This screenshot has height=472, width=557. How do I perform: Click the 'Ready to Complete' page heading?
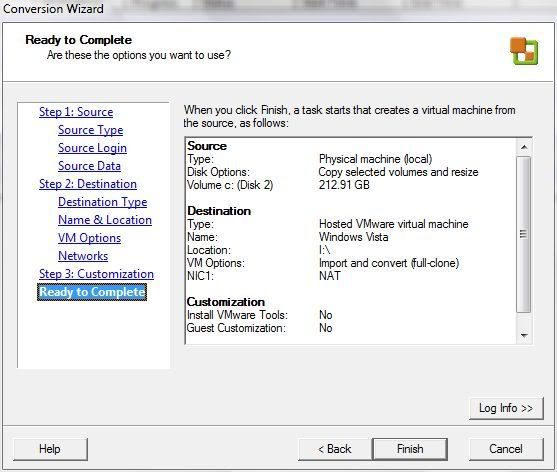coord(79,40)
